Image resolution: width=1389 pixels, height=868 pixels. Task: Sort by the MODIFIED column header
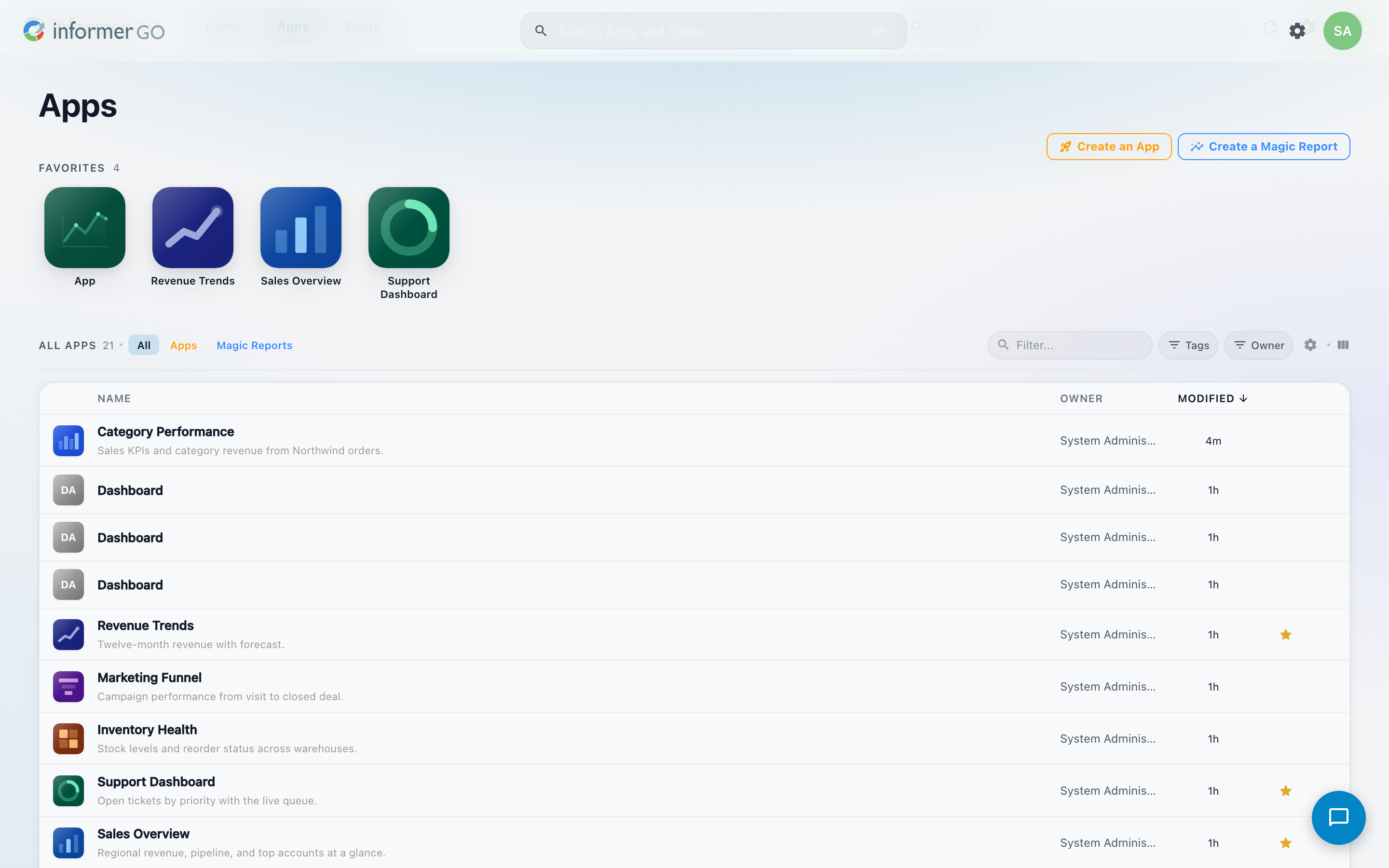point(1212,398)
